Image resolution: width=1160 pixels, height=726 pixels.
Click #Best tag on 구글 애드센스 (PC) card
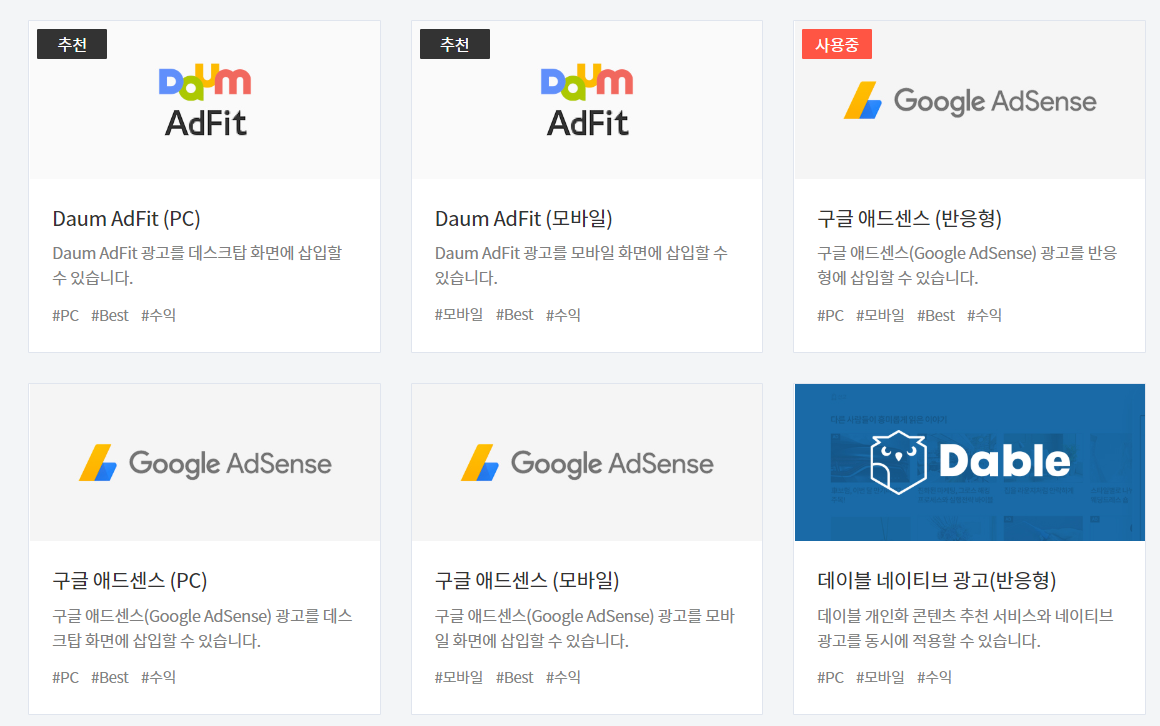click(109, 677)
